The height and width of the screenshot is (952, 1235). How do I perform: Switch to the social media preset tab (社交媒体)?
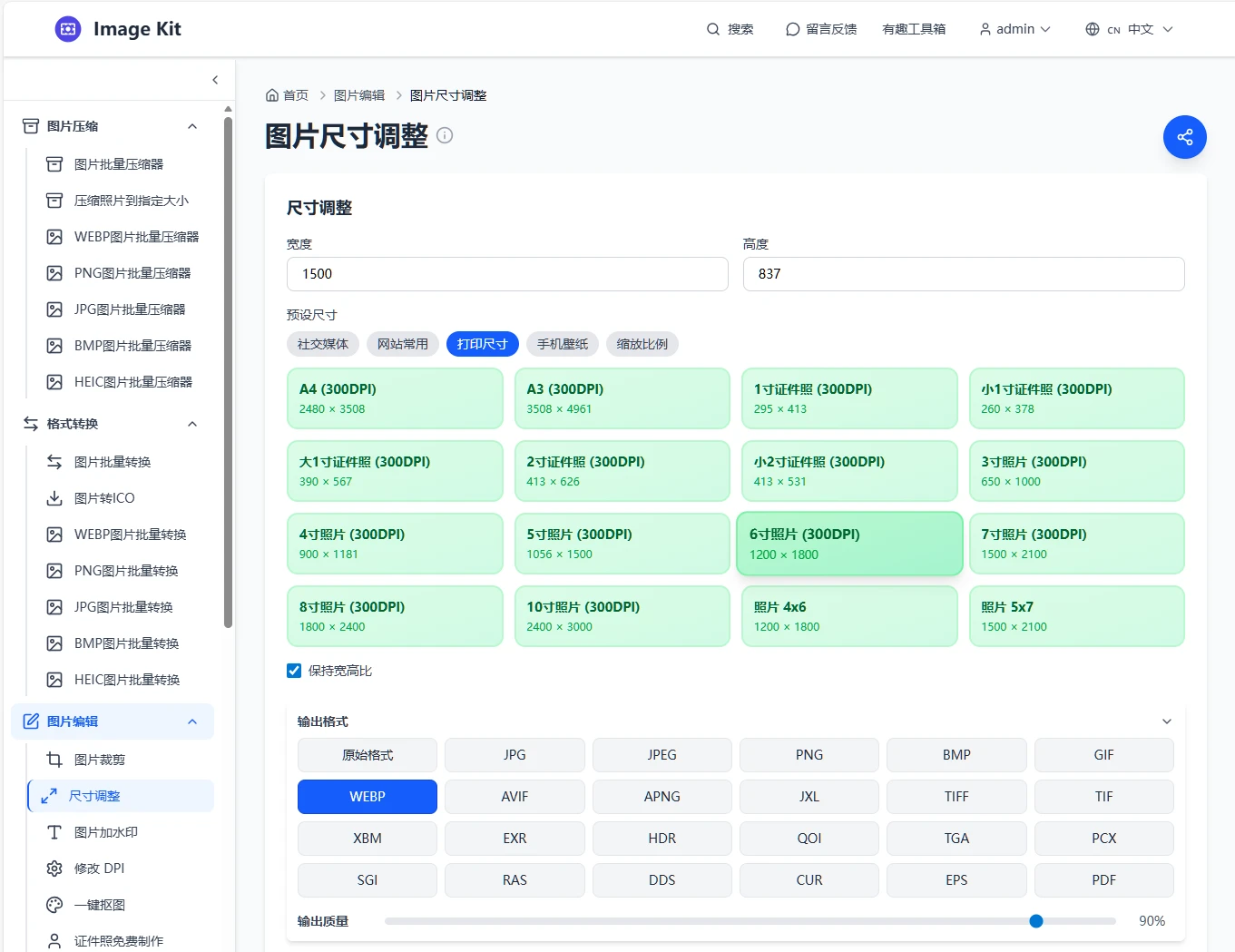[323, 344]
